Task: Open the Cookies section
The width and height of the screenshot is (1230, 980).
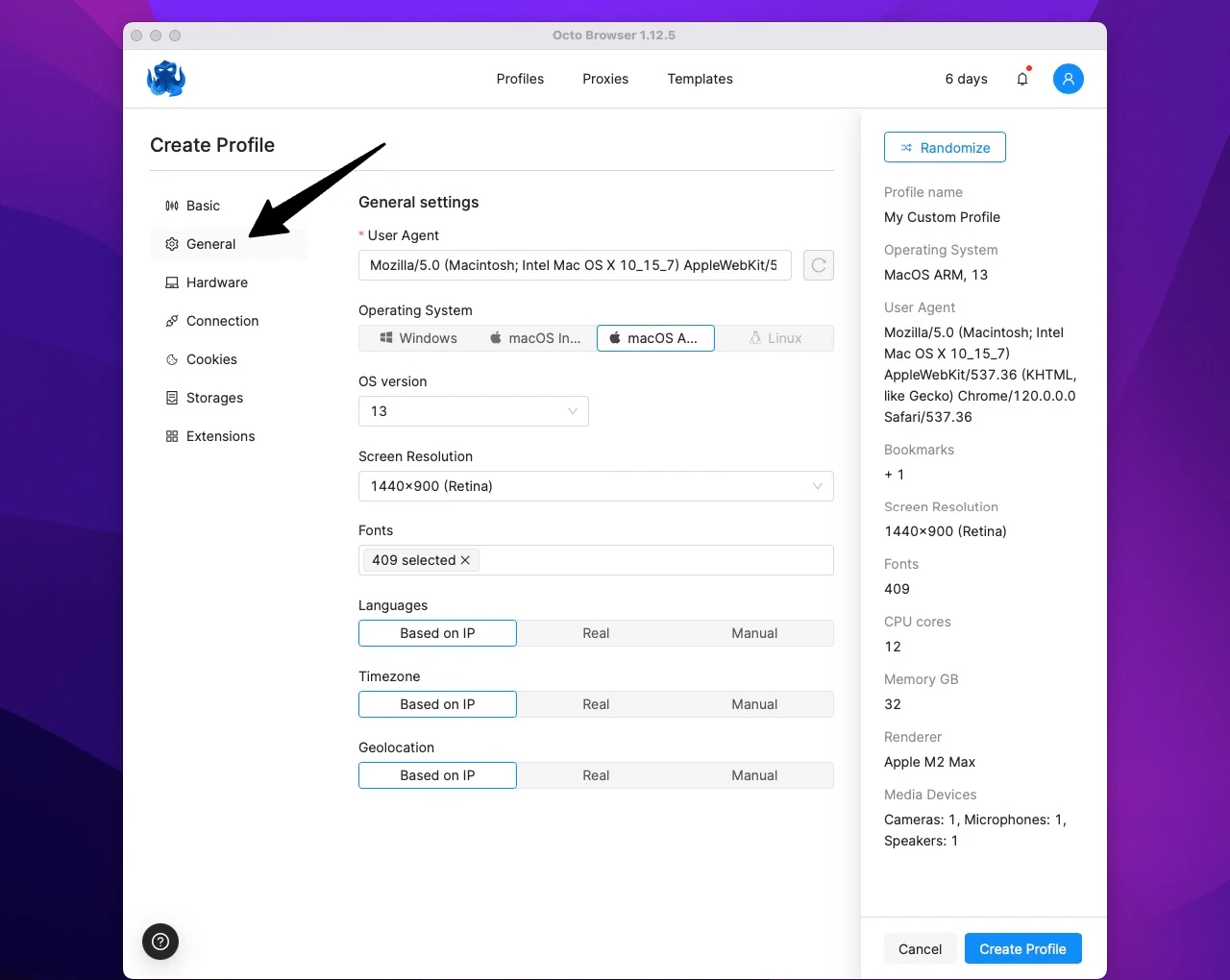Action: point(211,358)
